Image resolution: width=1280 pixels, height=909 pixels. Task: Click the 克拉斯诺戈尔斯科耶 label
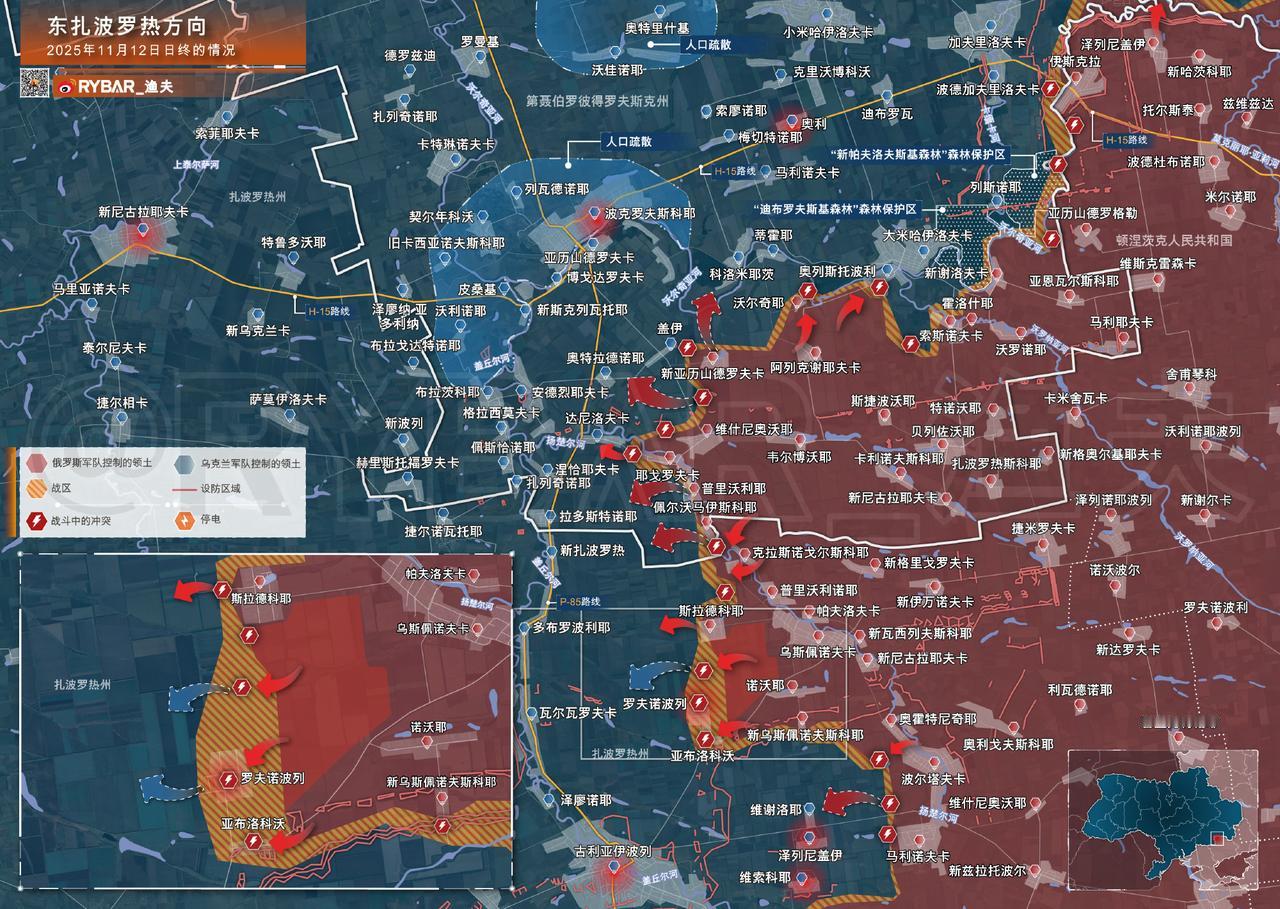[810, 552]
